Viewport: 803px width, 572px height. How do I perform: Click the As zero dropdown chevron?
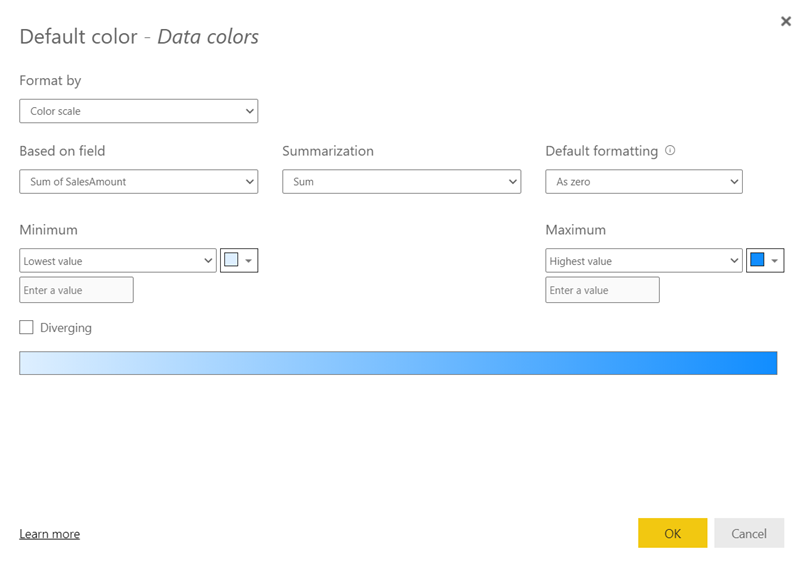[734, 182]
